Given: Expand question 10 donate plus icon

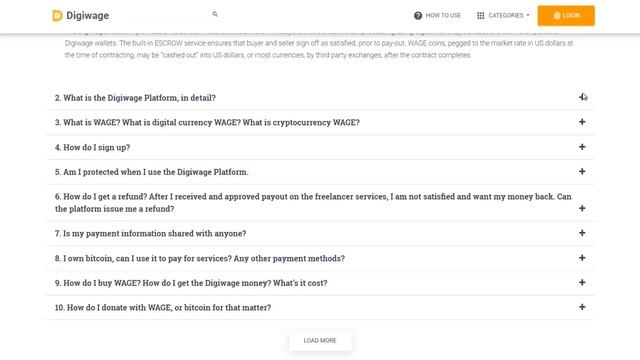Looking at the screenshot, I should pyautogui.click(x=582, y=307).
